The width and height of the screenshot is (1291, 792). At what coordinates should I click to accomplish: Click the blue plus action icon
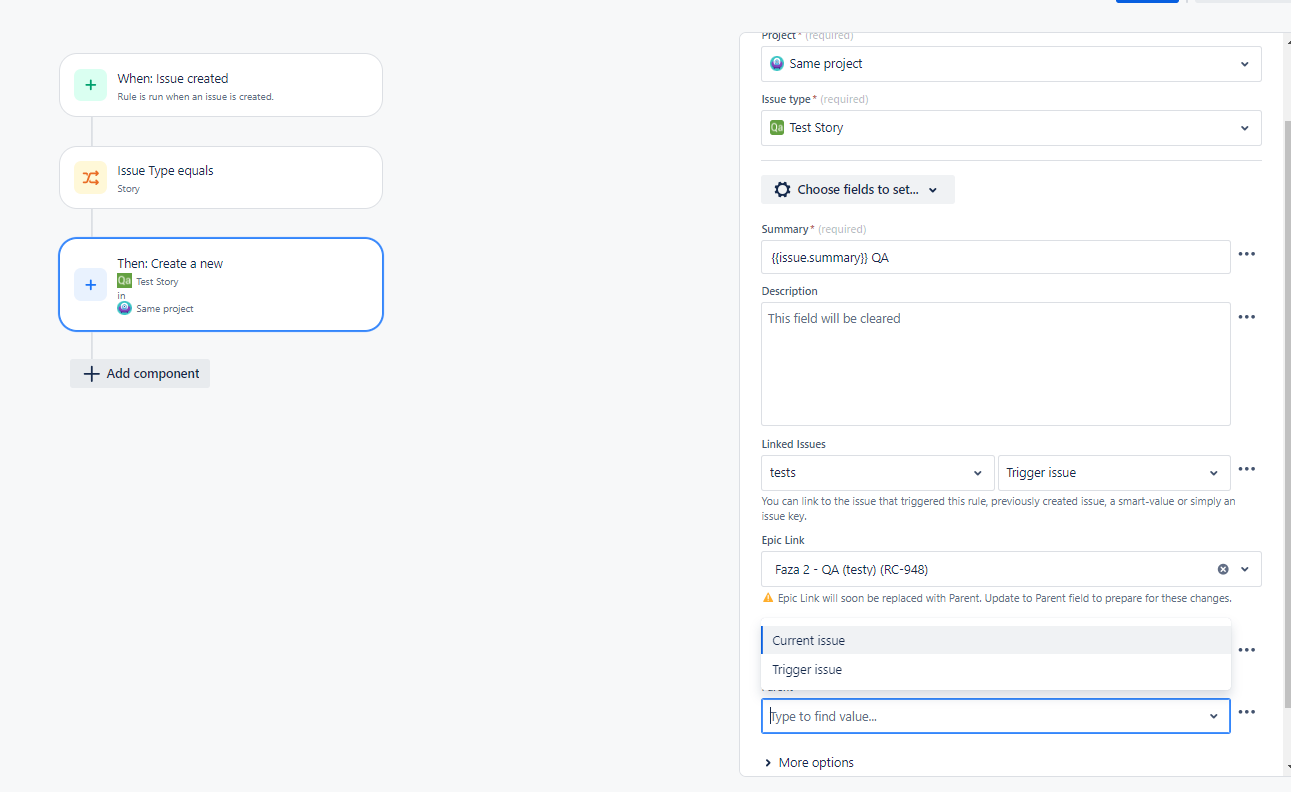(90, 285)
